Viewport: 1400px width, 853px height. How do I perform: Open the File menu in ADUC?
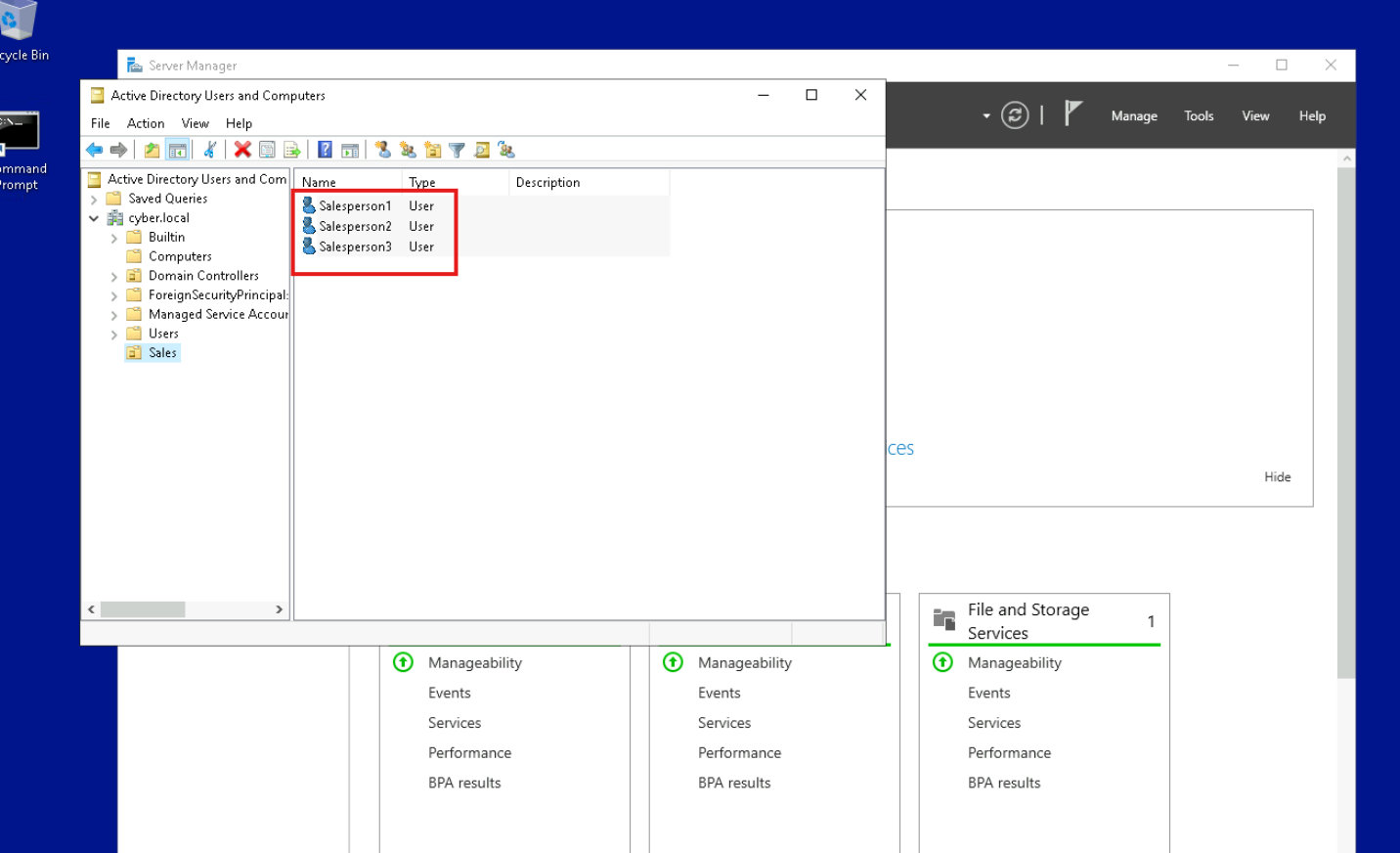pos(101,123)
